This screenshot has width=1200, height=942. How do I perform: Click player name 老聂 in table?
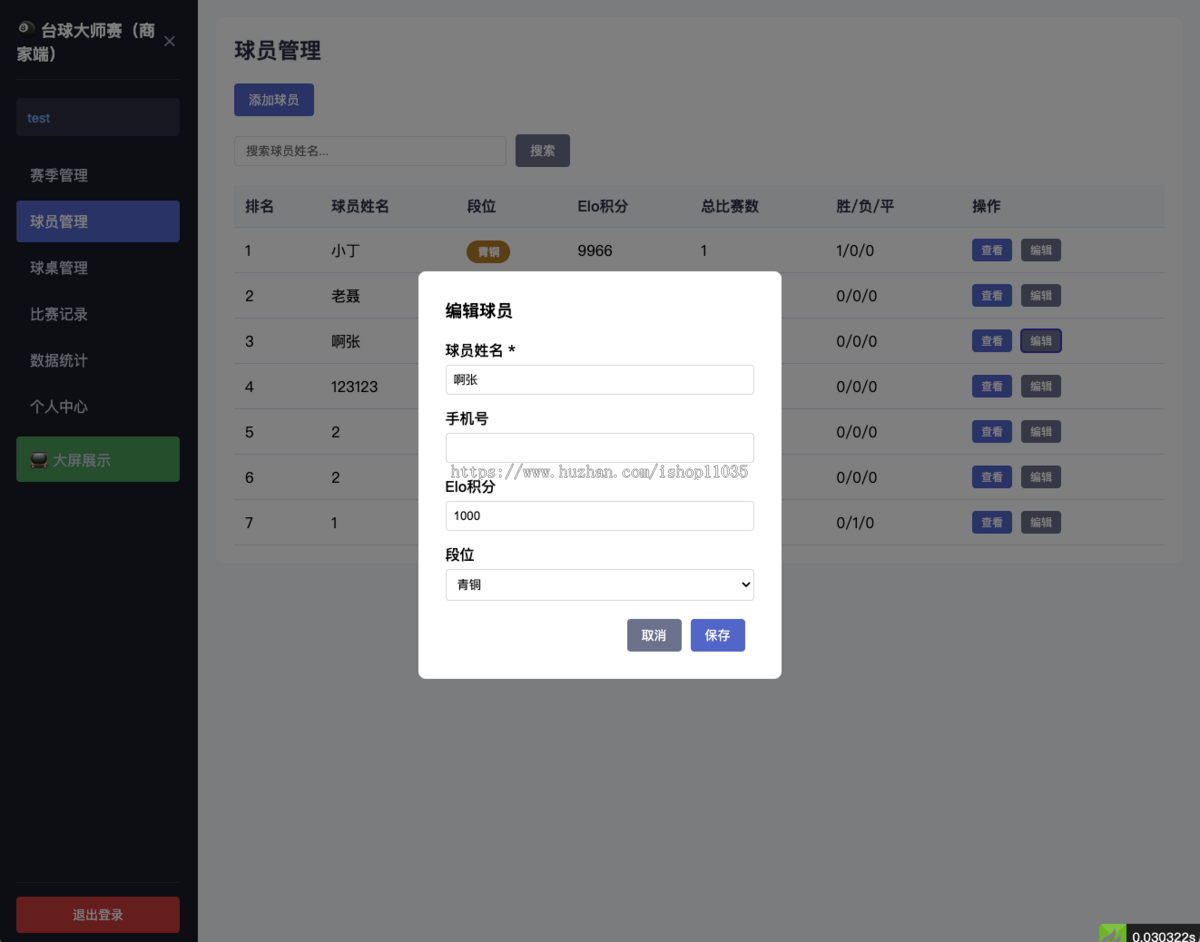tap(345, 296)
